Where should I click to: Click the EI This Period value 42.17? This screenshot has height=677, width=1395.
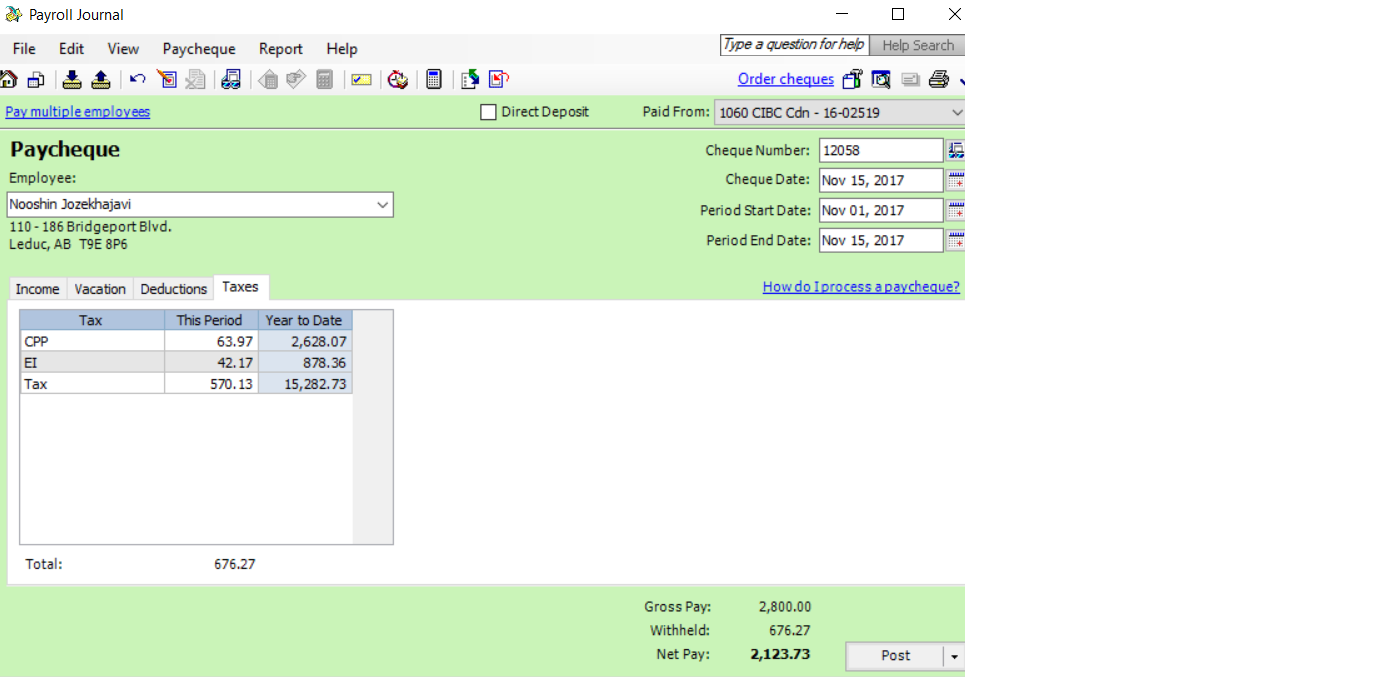[x=211, y=362]
